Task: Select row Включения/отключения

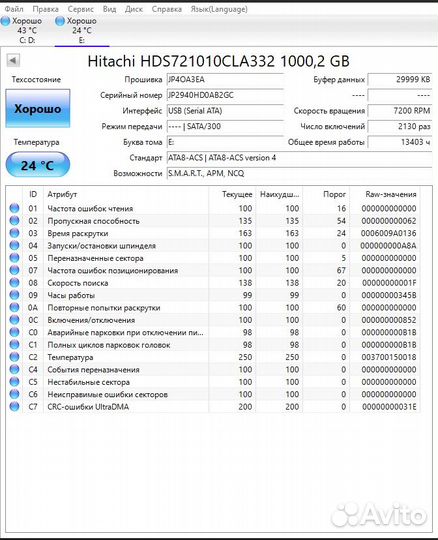Action: tap(213, 320)
